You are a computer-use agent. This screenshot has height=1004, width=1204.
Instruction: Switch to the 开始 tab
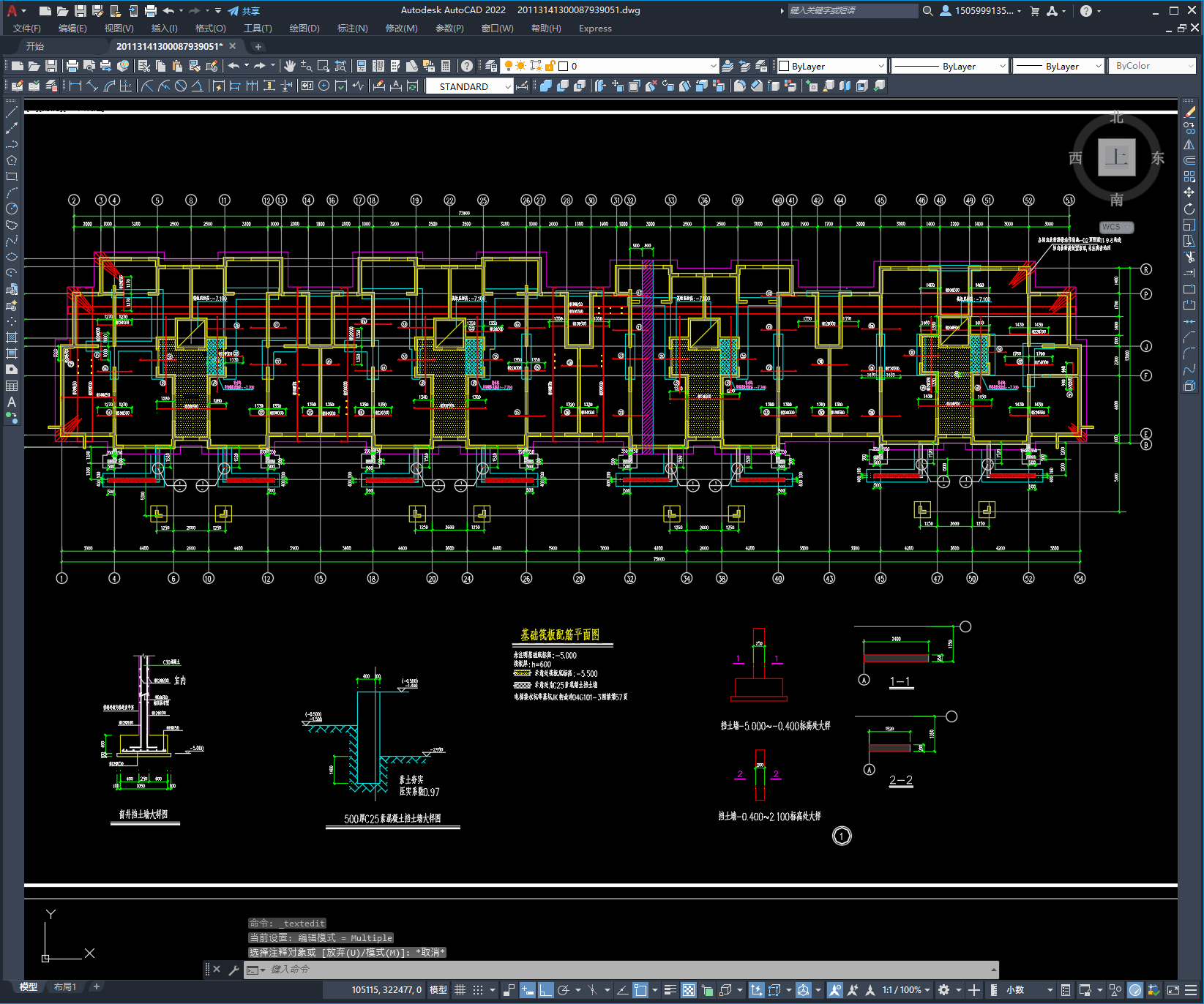click(x=35, y=46)
